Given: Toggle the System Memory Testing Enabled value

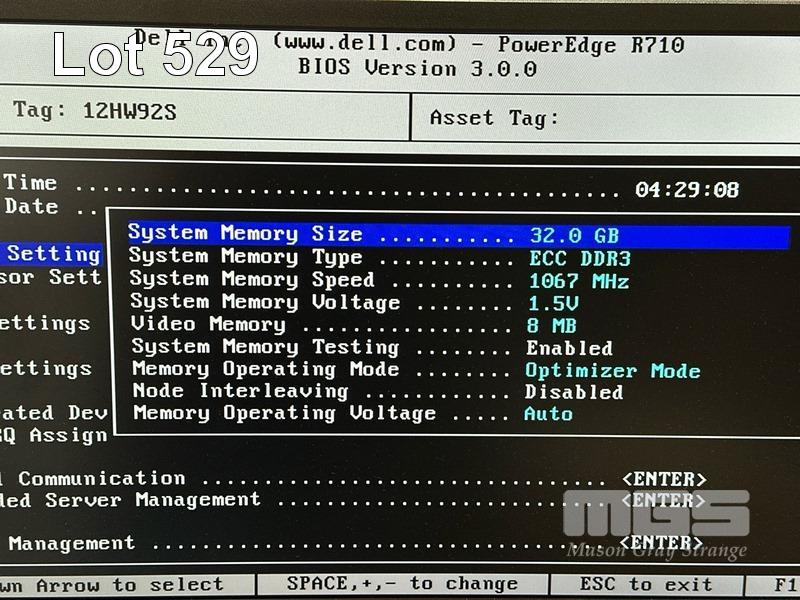Looking at the screenshot, I should (569, 348).
